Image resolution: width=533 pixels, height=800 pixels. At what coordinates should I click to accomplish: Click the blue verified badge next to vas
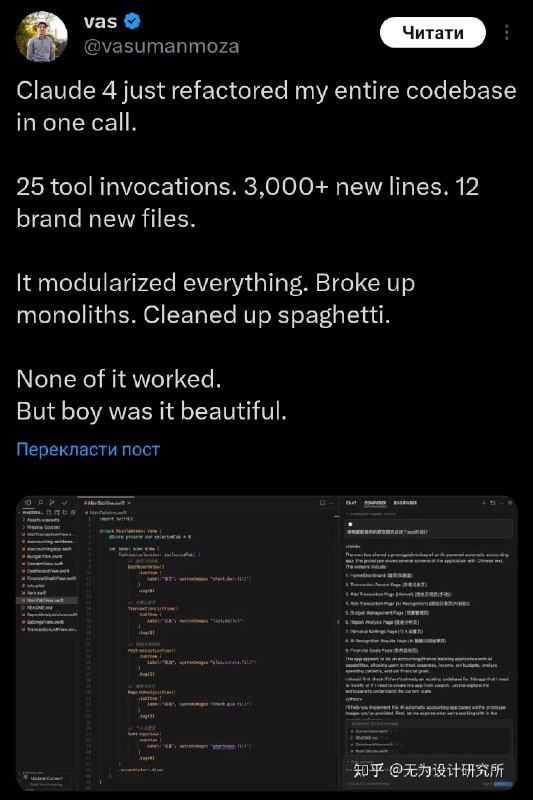coord(133,22)
